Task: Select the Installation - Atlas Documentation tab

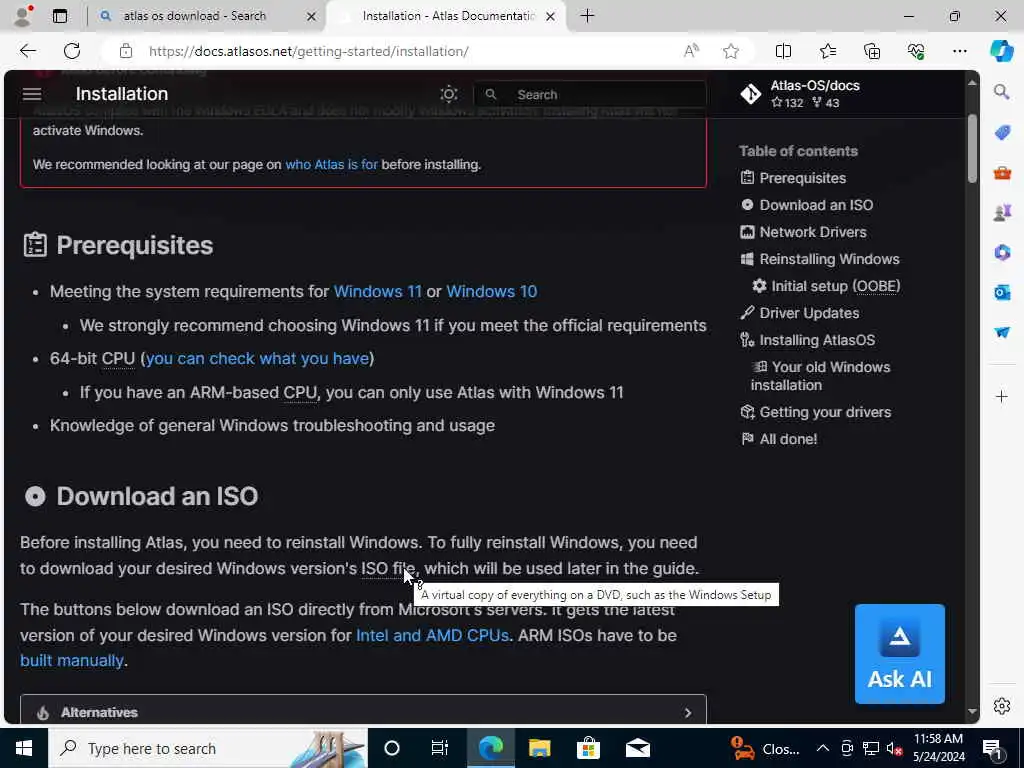Action: pyautogui.click(x=448, y=16)
